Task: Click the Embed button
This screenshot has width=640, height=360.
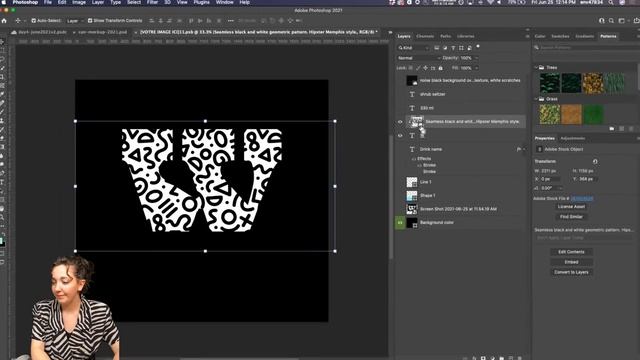Action: click(x=571, y=262)
